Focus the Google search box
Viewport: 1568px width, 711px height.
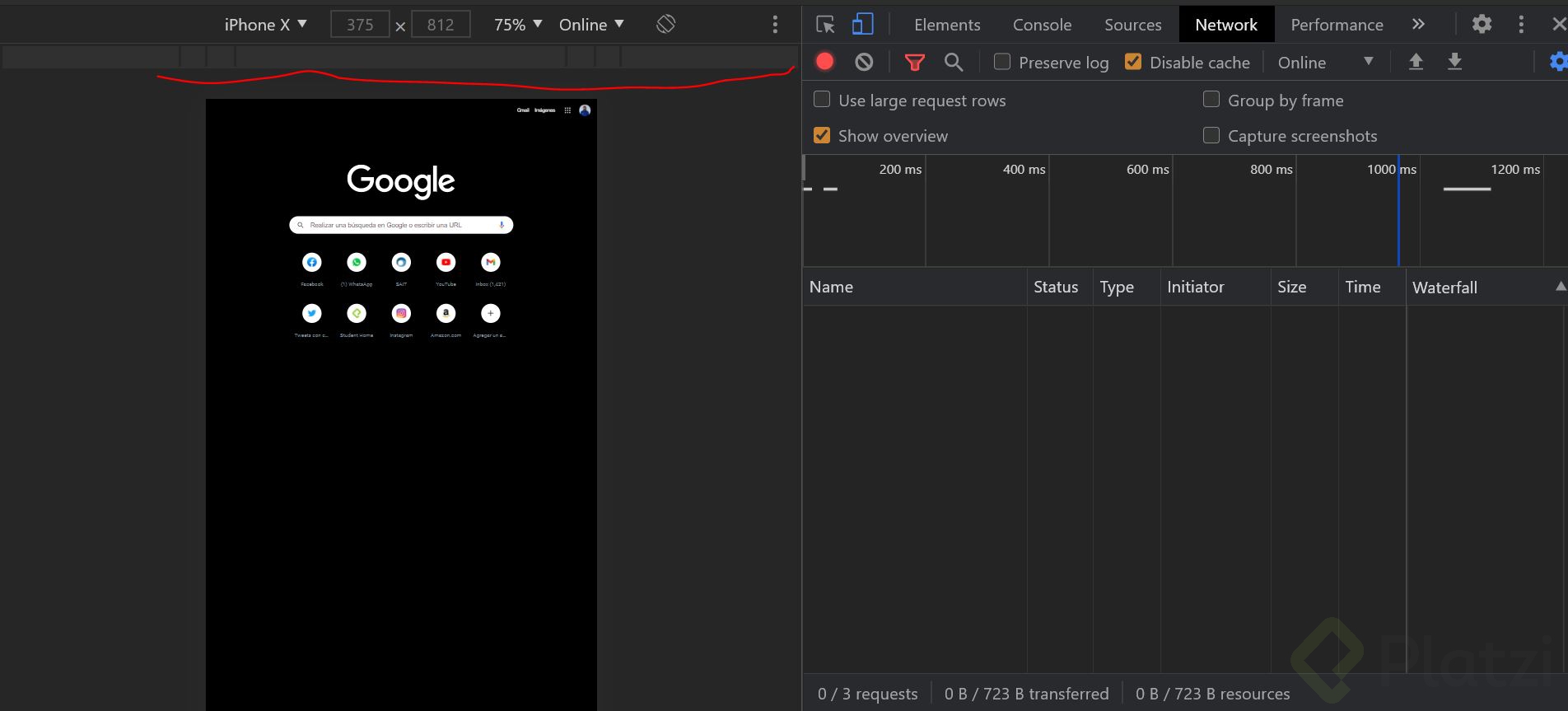[x=401, y=225]
